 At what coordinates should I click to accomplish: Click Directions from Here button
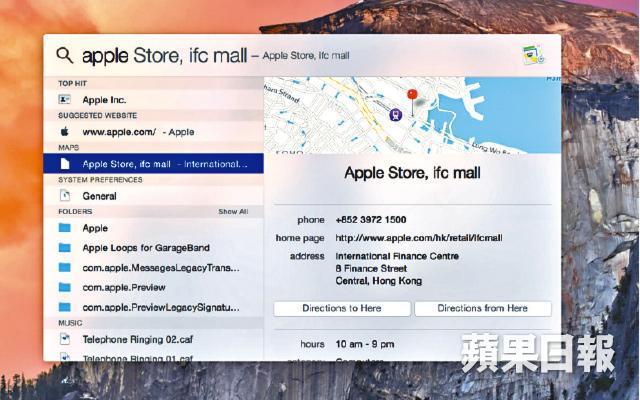(x=483, y=308)
